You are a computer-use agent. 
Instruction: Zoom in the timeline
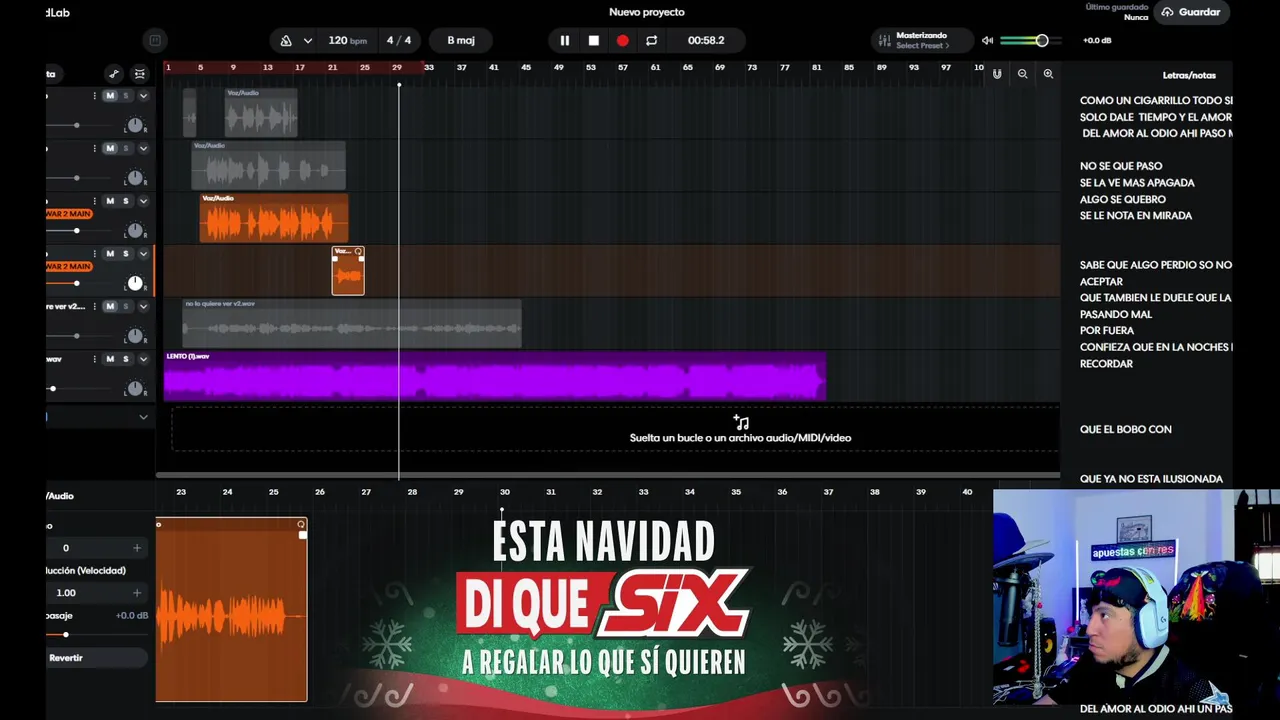(x=1048, y=74)
